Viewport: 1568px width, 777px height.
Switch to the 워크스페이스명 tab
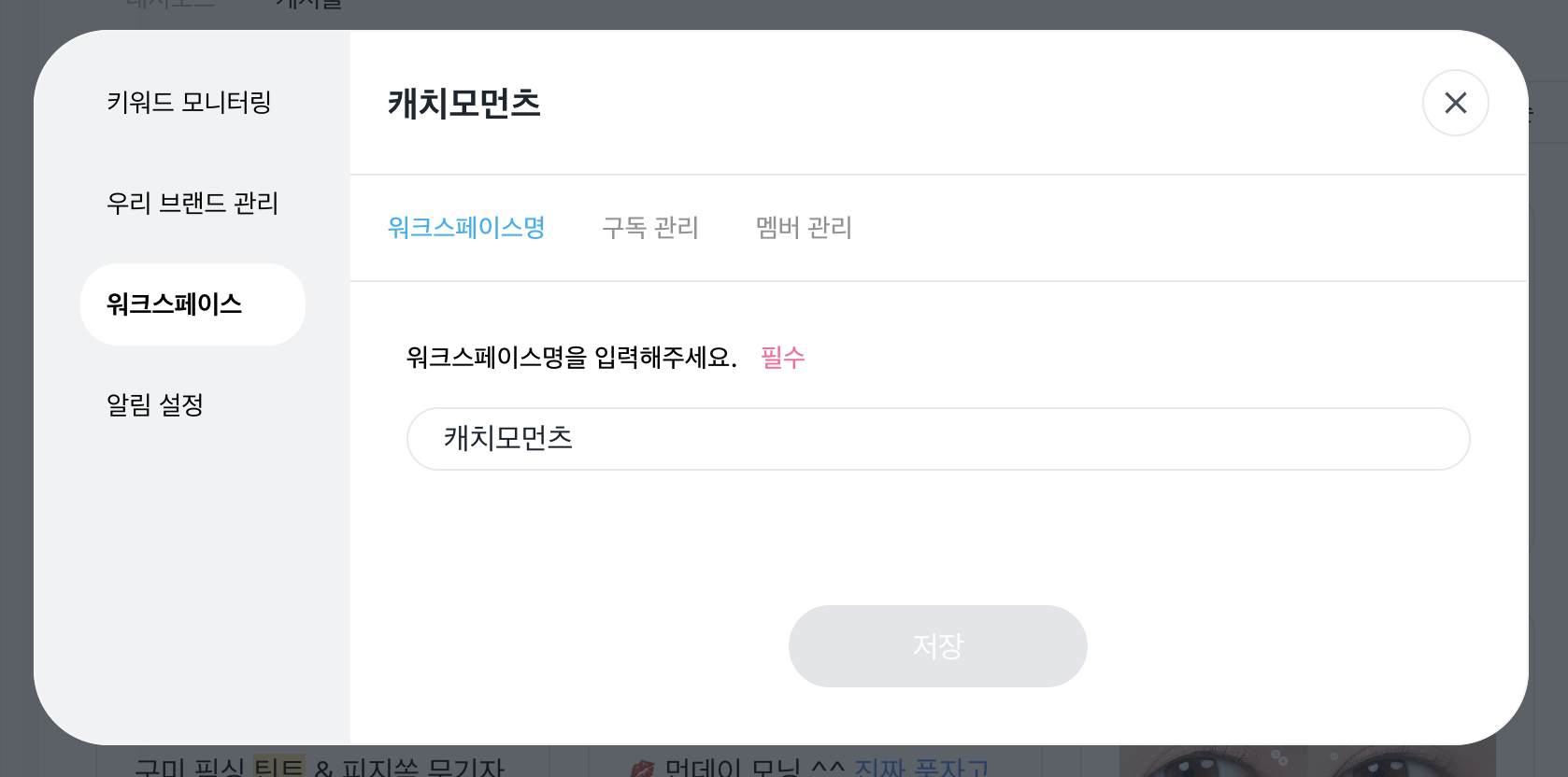(x=466, y=227)
